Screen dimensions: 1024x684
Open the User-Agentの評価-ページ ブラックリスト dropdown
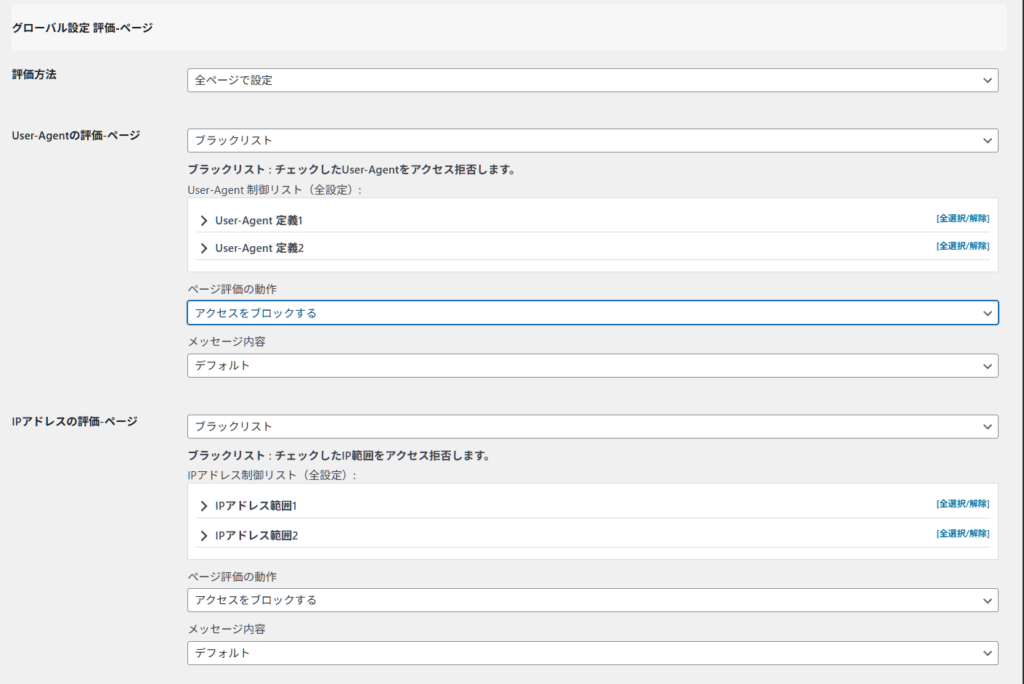click(592, 141)
